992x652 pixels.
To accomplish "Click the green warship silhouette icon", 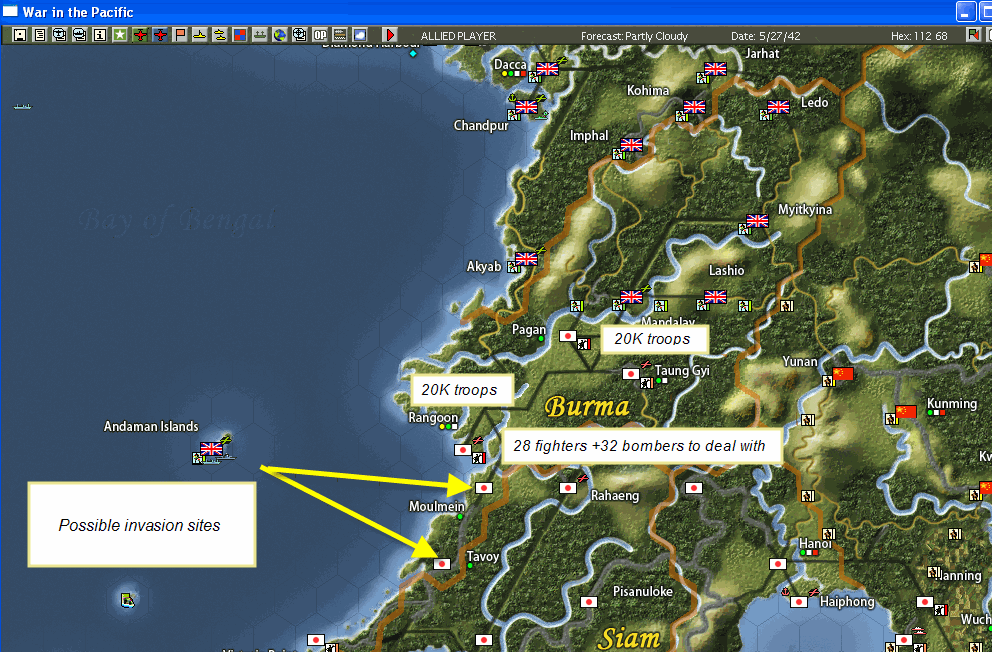I will [x=259, y=35].
